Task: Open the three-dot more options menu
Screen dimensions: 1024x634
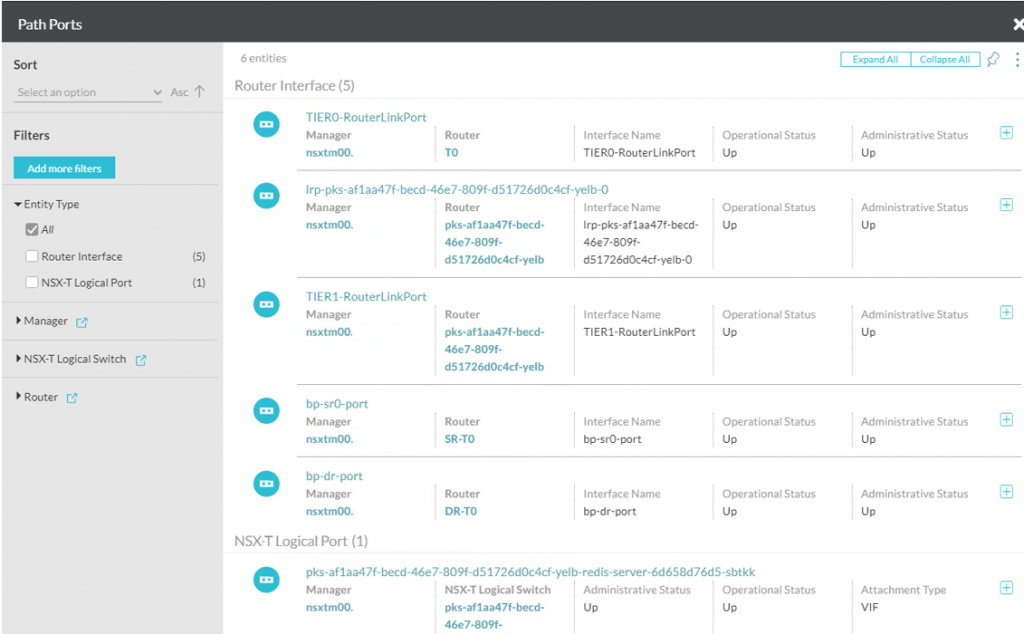Action: point(1016,60)
